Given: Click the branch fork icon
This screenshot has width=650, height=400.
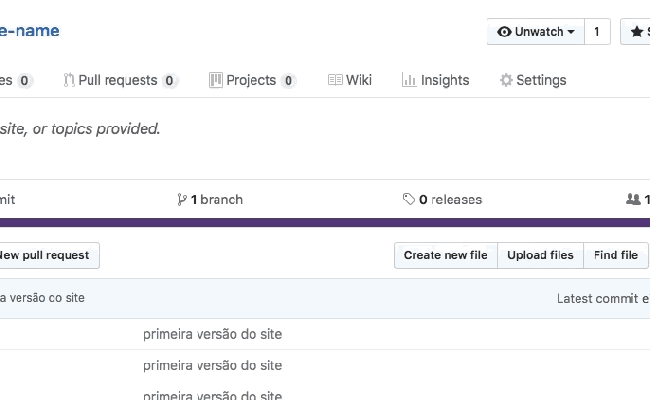Looking at the screenshot, I should [x=182, y=199].
